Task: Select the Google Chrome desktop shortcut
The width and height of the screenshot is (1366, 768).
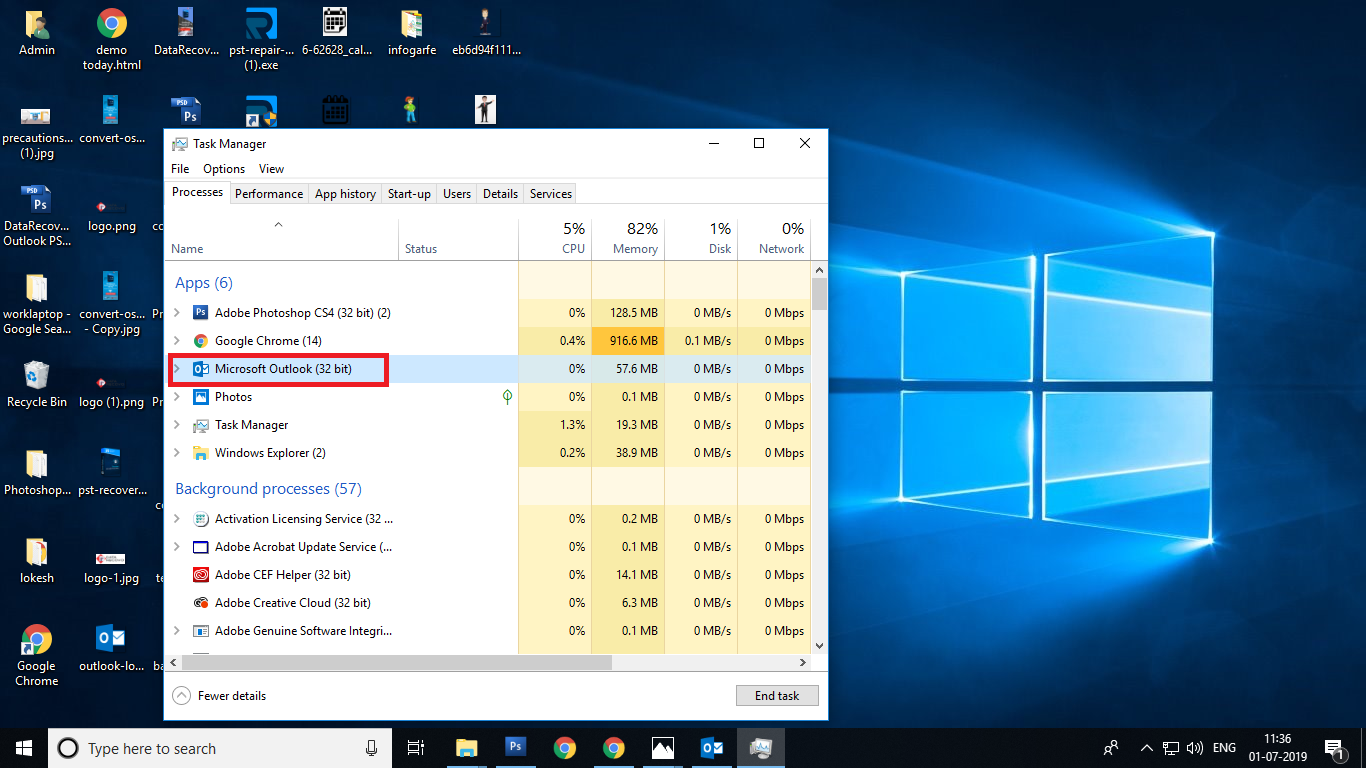Action: click(x=37, y=656)
